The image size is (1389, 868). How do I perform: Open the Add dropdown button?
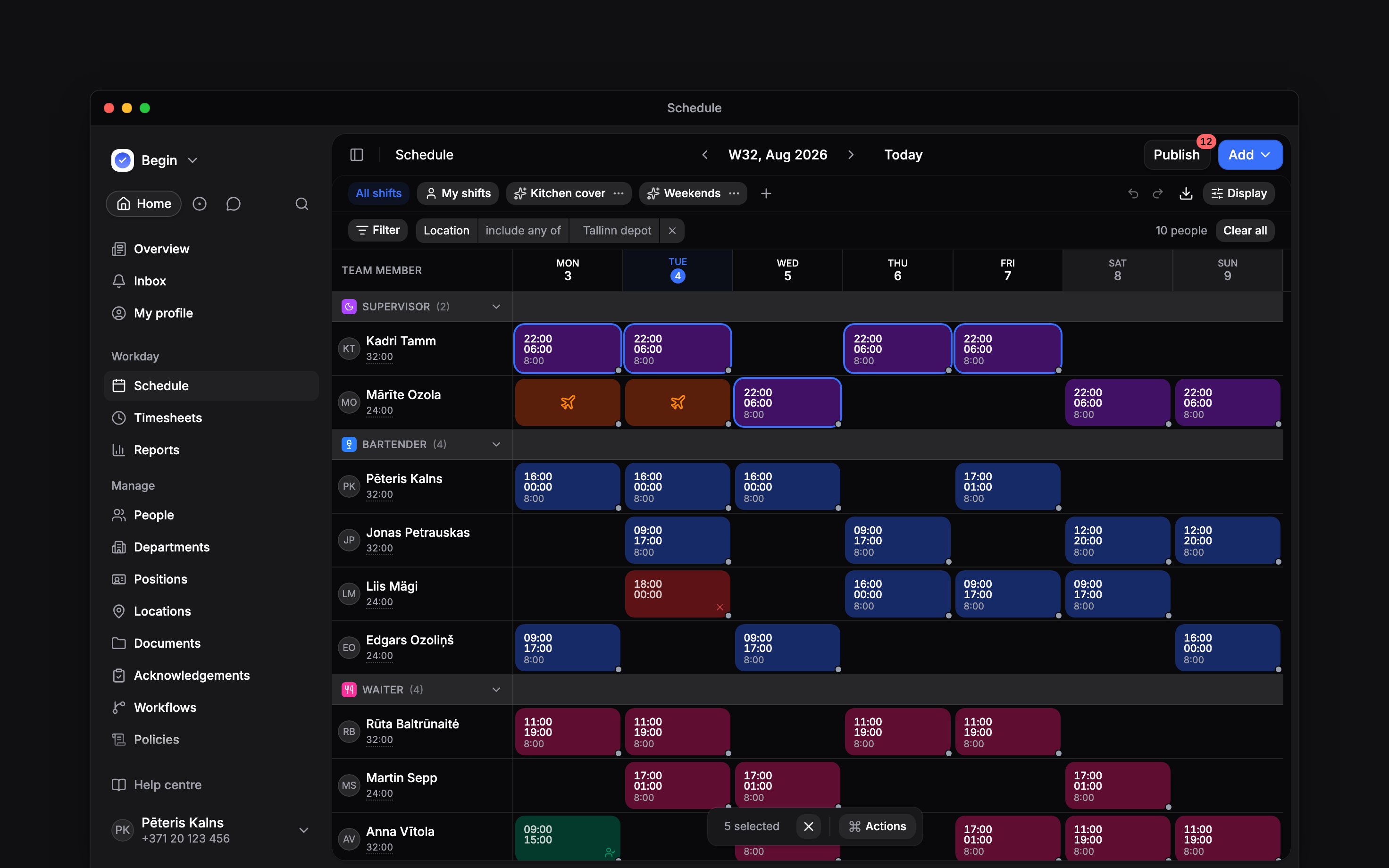pyautogui.click(x=1250, y=154)
